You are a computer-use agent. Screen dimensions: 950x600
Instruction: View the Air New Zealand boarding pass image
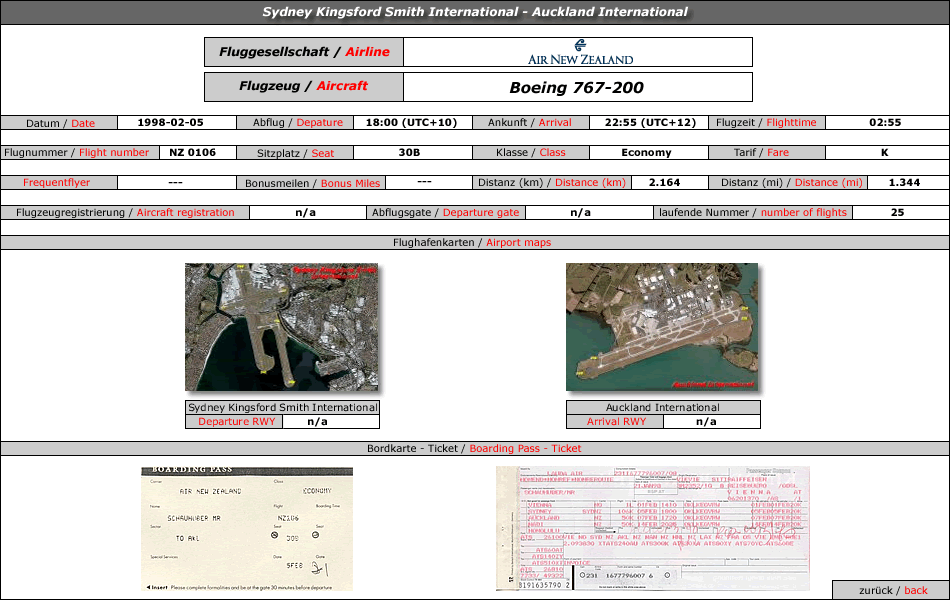pos(247,529)
